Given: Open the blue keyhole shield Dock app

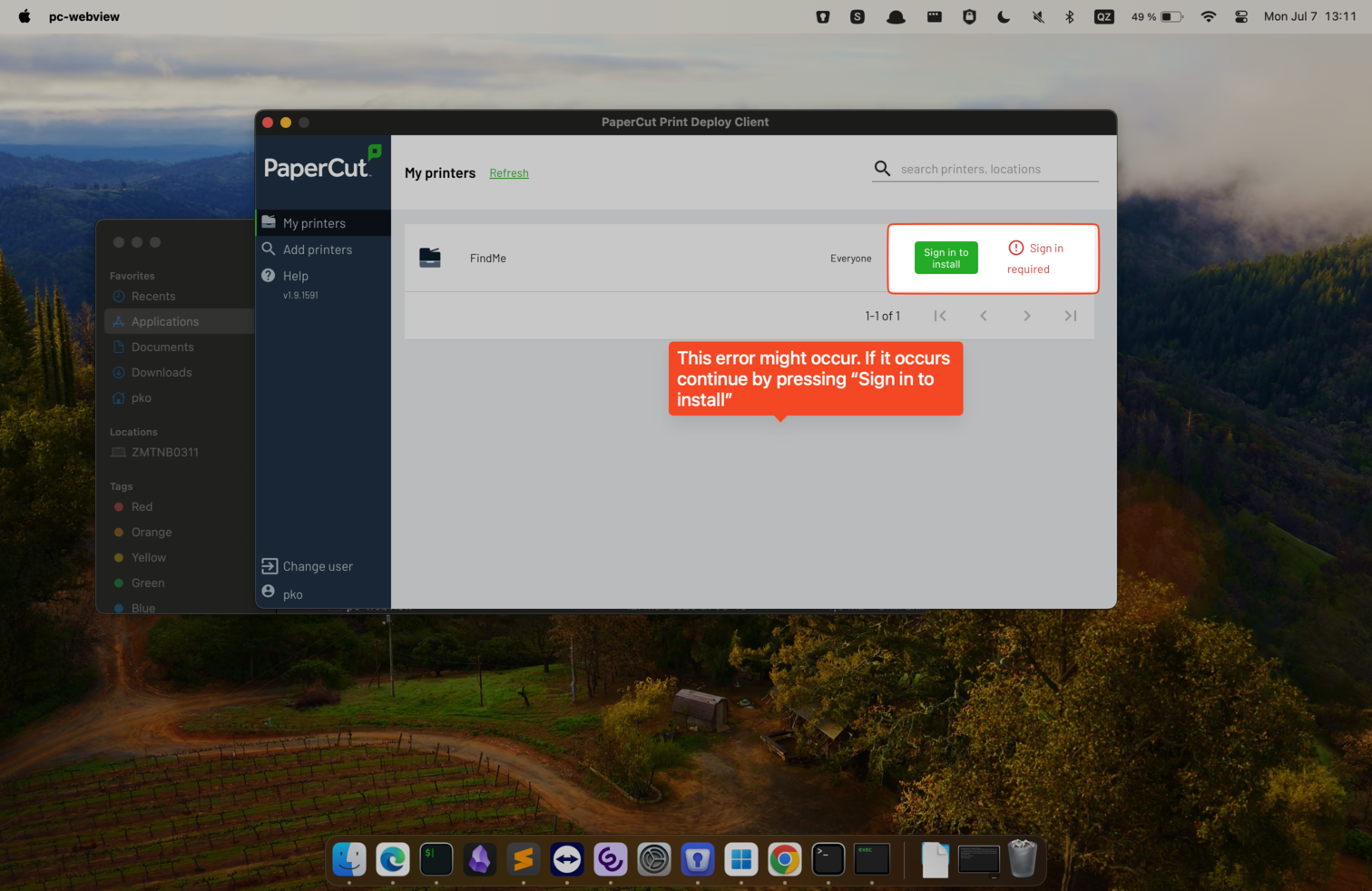Looking at the screenshot, I should click(x=698, y=859).
